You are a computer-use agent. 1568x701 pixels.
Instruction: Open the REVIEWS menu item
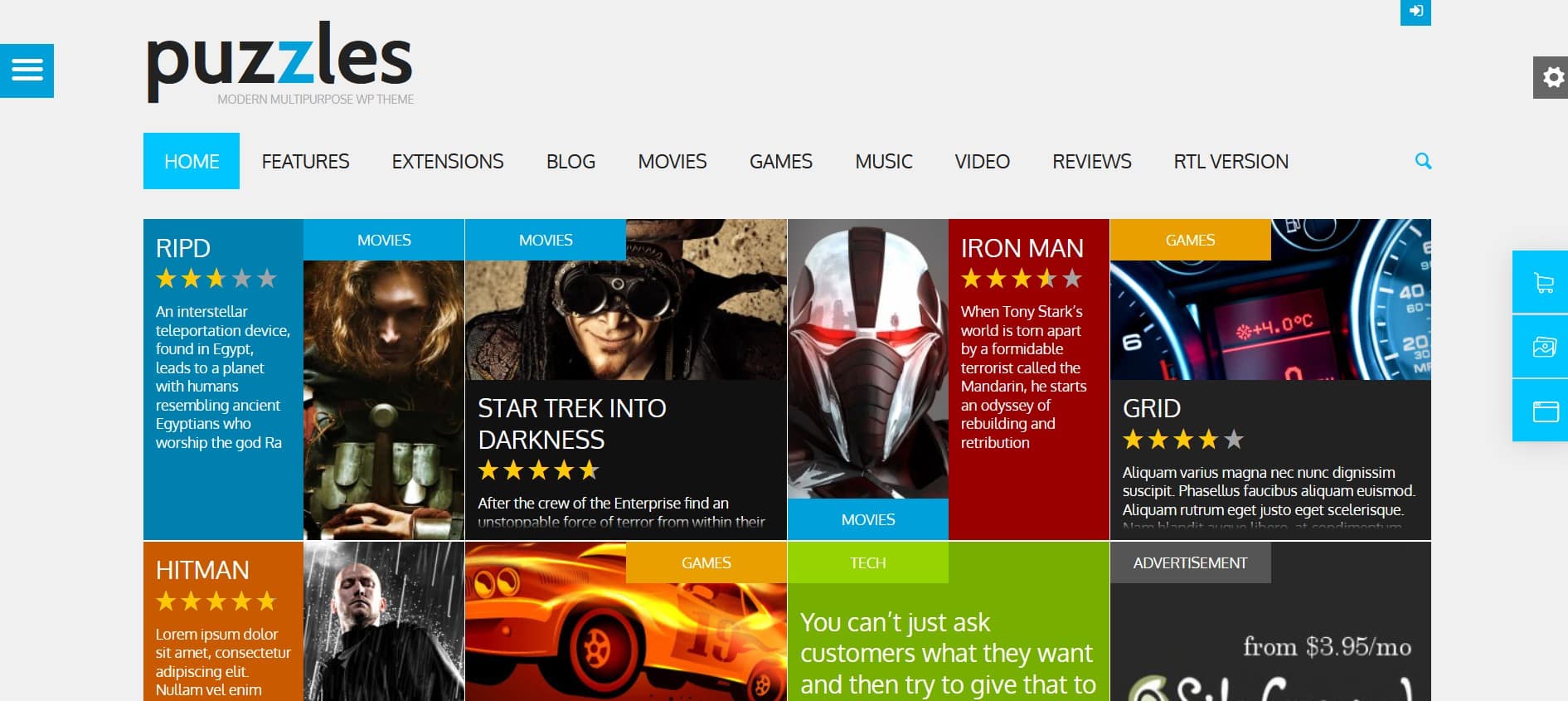point(1092,161)
